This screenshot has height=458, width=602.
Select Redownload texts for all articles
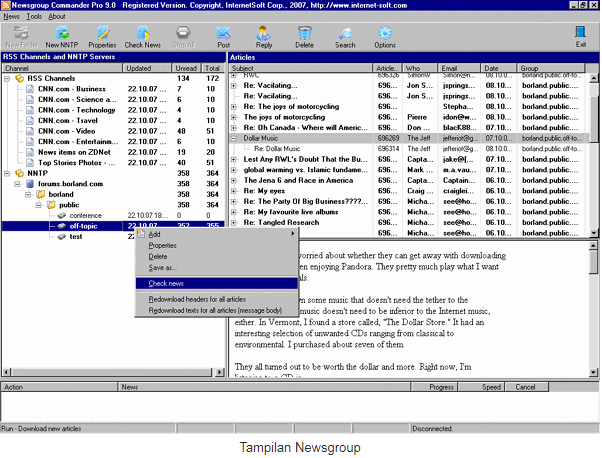coord(217,311)
